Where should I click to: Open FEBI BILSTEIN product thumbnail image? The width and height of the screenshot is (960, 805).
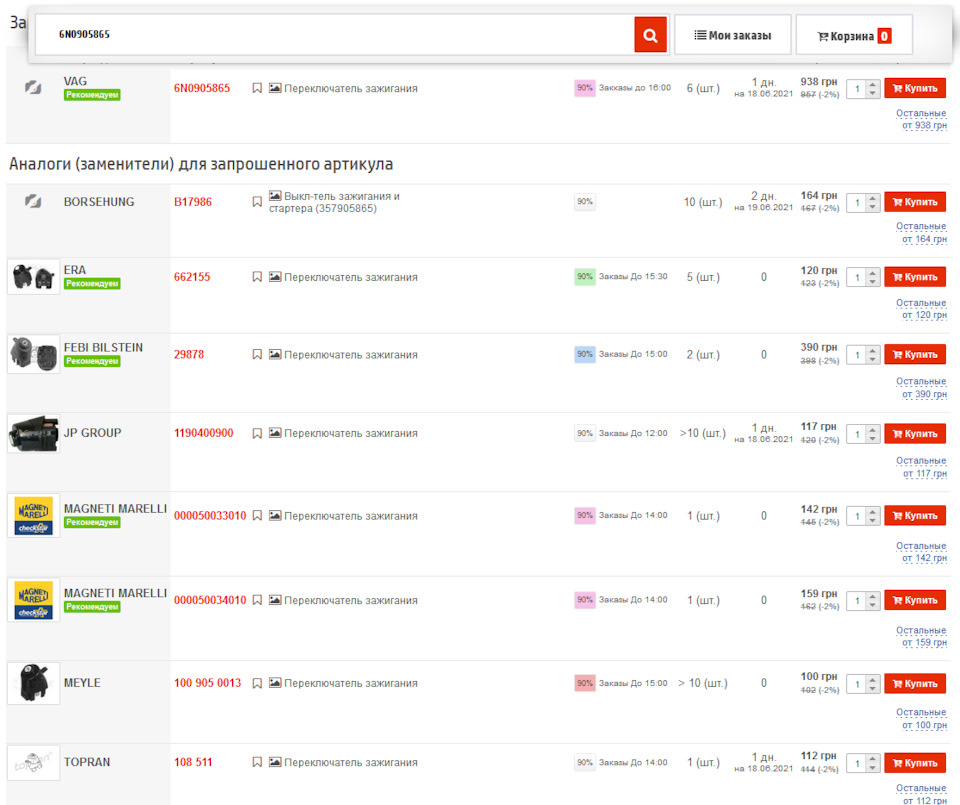tap(34, 354)
